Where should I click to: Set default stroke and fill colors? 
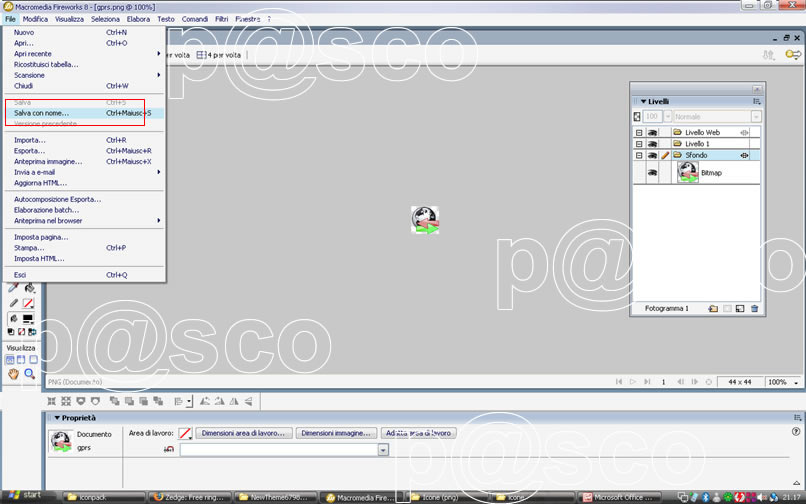point(11,332)
